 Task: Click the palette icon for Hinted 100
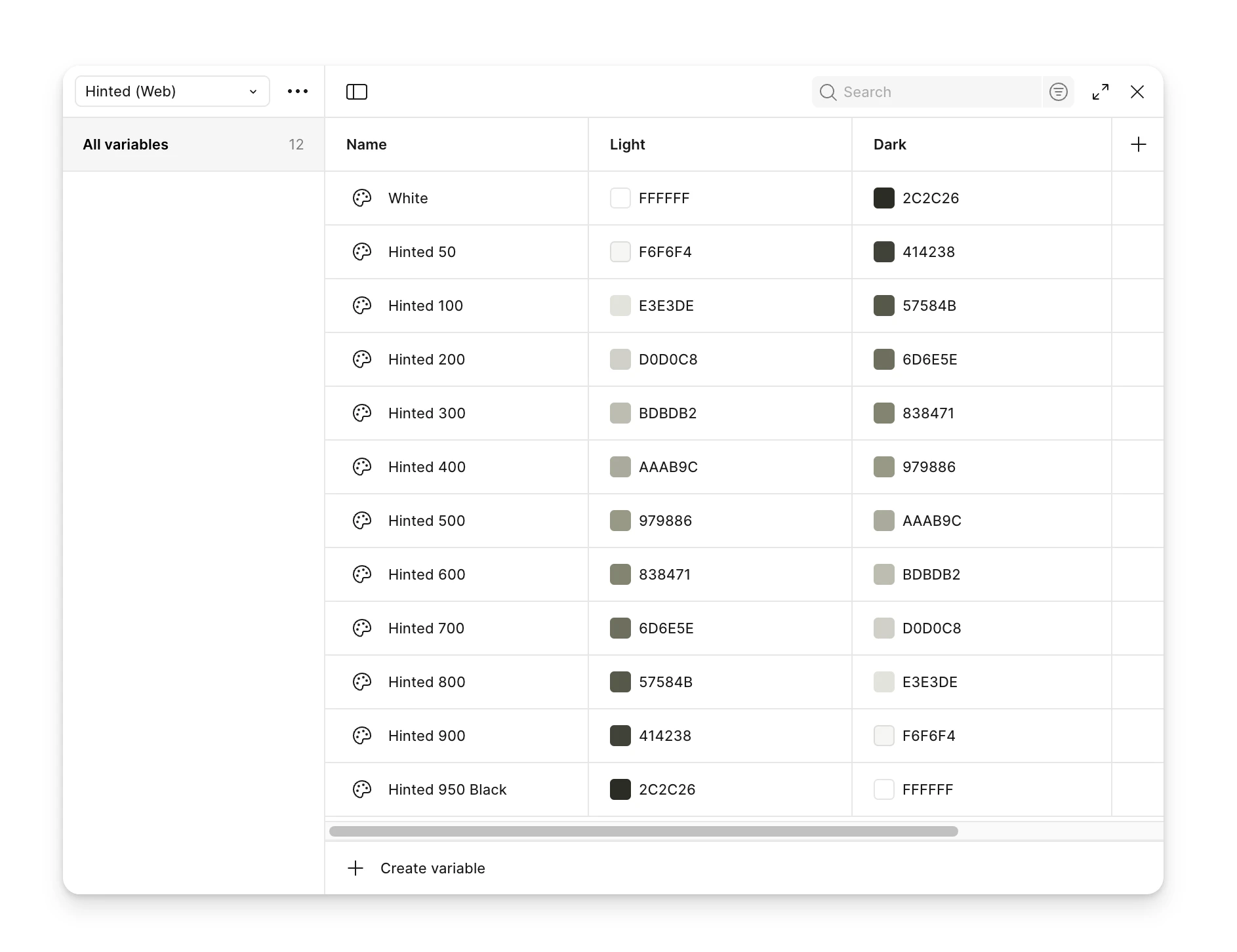(362, 306)
